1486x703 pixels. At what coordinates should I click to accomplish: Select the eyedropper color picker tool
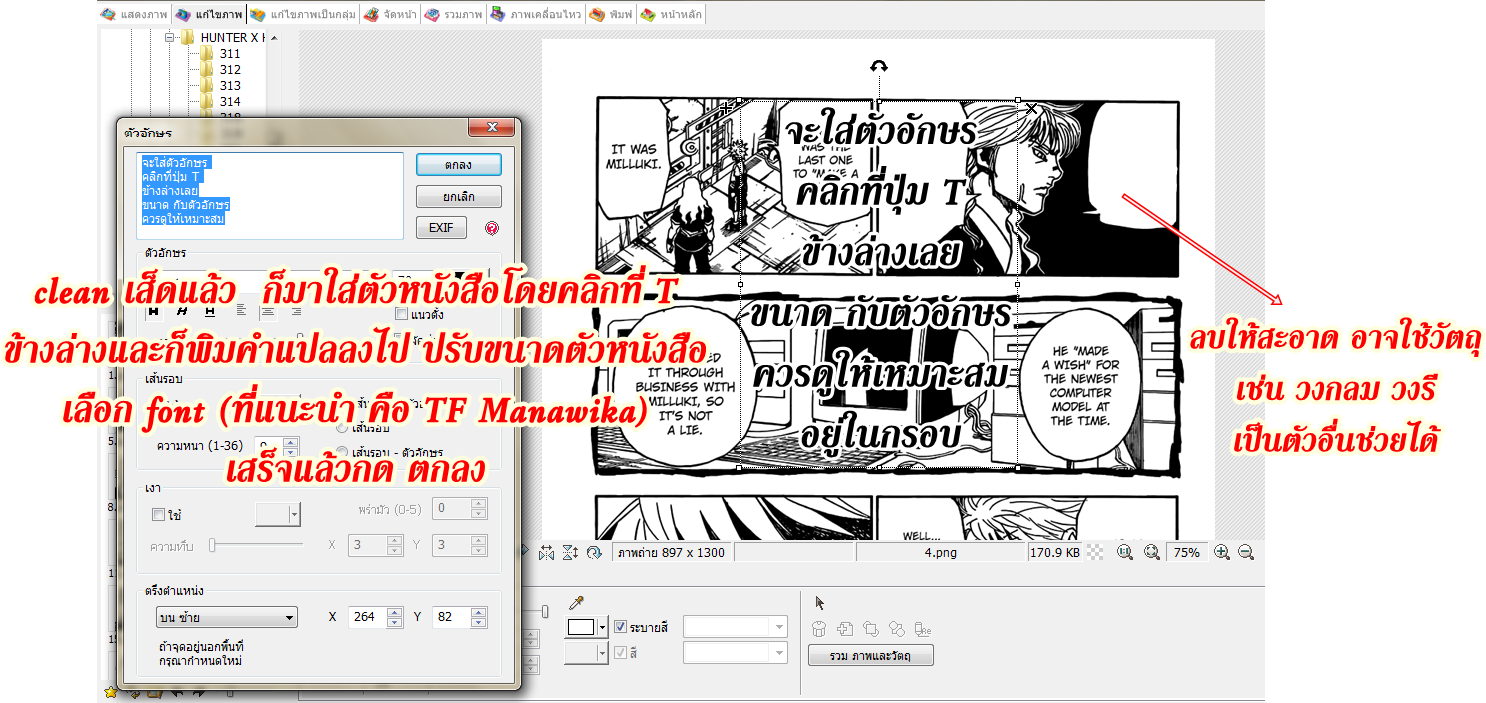point(576,603)
